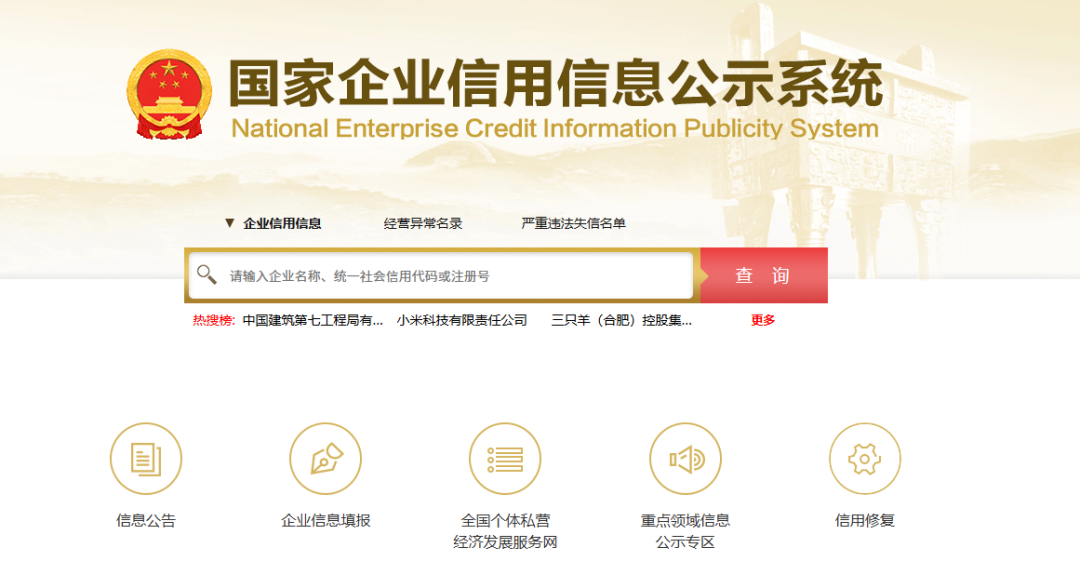The width and height of the screenshot is (1080, 588).
Task: Click the 国家企业信用信息公示系统 title
Action: click(556, 83)
